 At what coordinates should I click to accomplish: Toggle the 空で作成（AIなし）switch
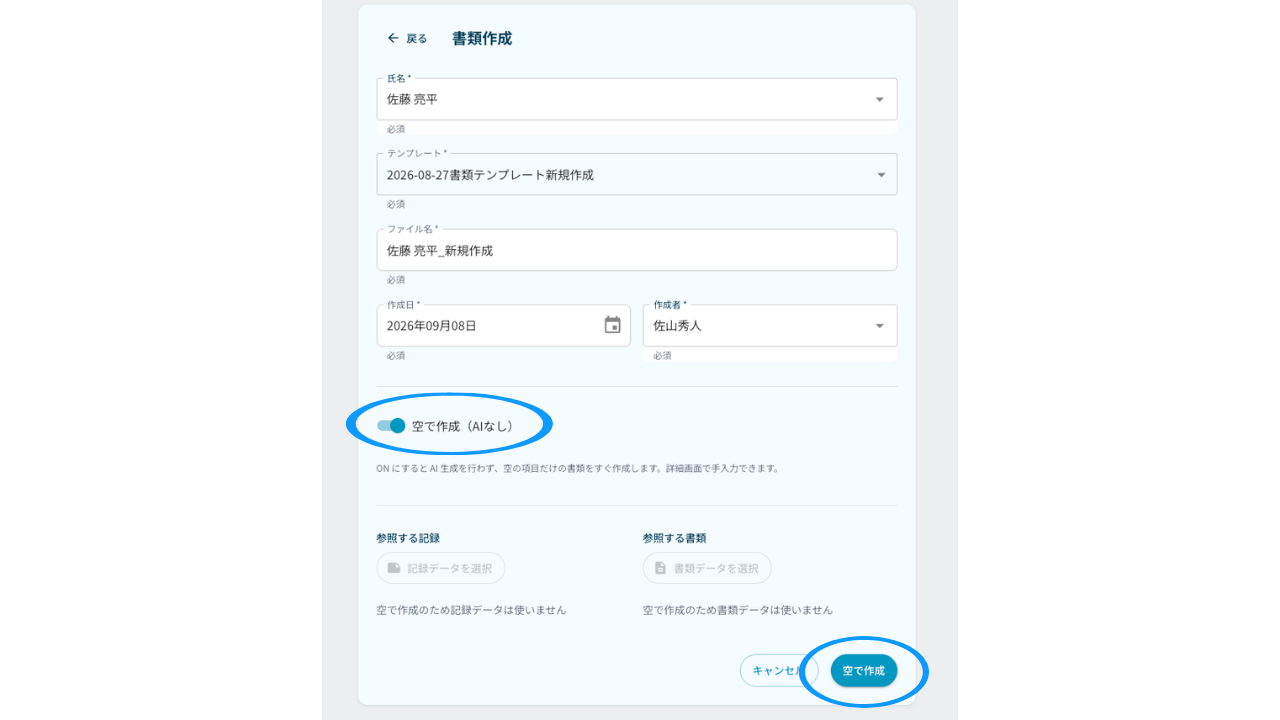391,425
